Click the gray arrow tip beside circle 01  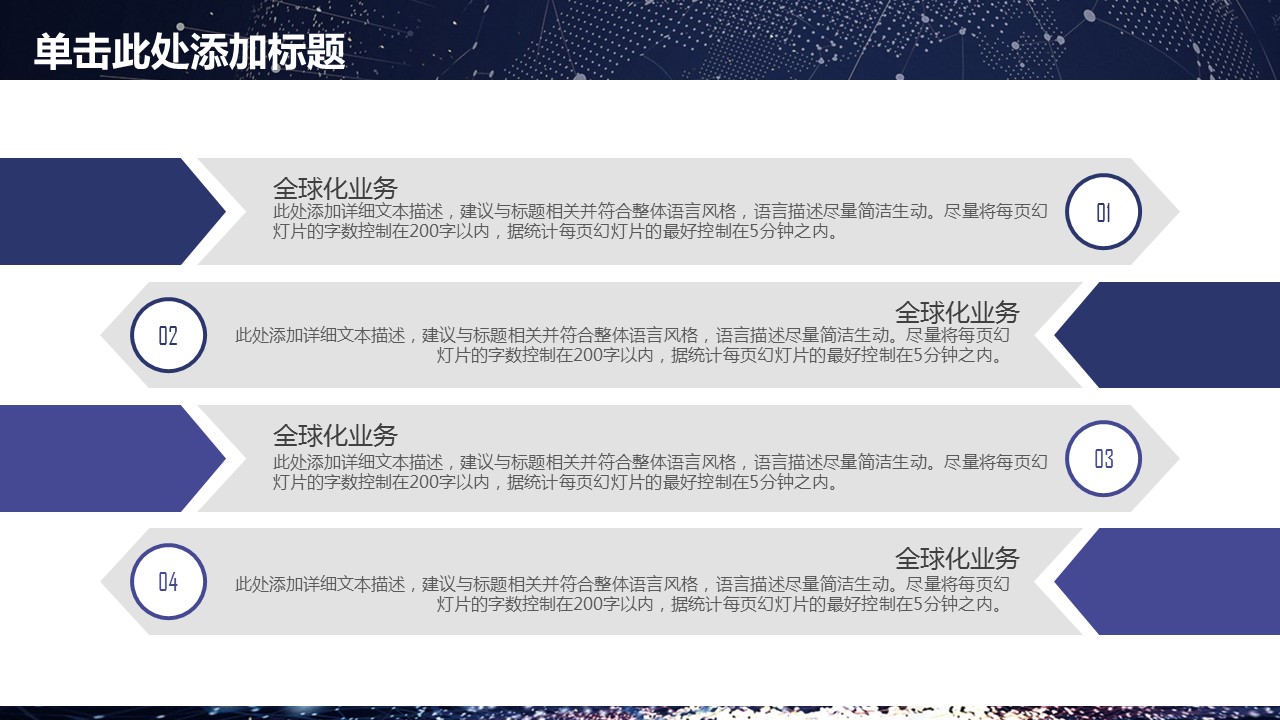(x=1160, y=212)
